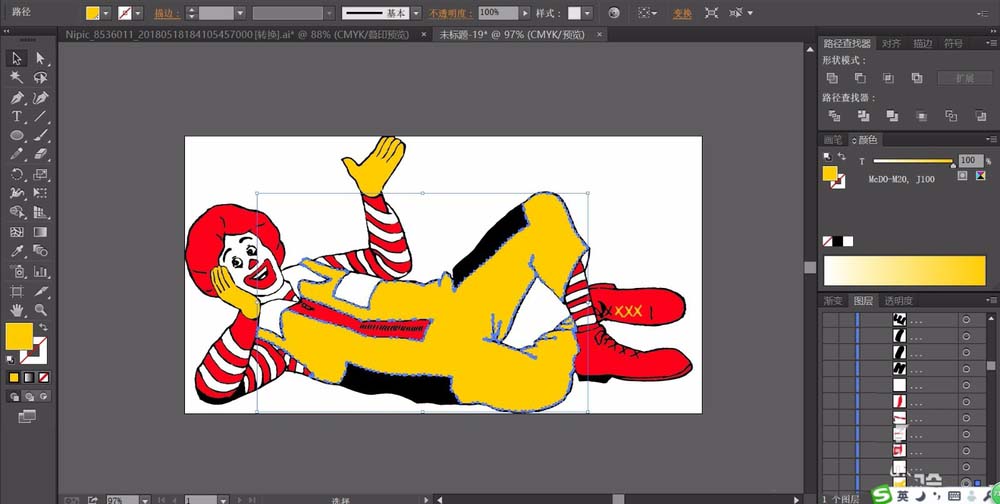Viewport: 1000px width, 504px height.
Task: Toggle visibility of the top layer row
Action: click(829, 320)
